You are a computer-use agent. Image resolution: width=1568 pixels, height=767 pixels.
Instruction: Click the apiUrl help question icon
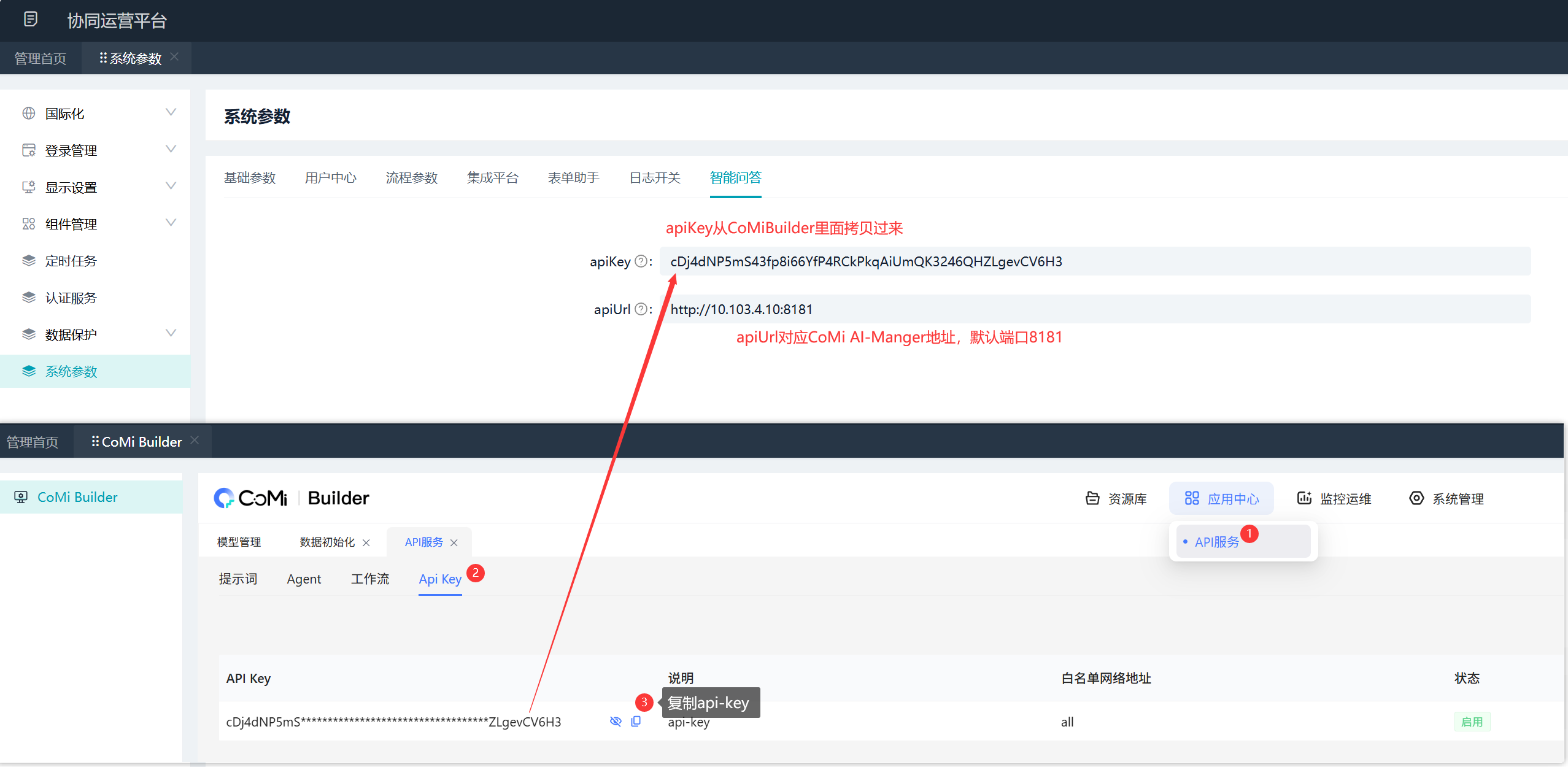click(x=641, y=309)
